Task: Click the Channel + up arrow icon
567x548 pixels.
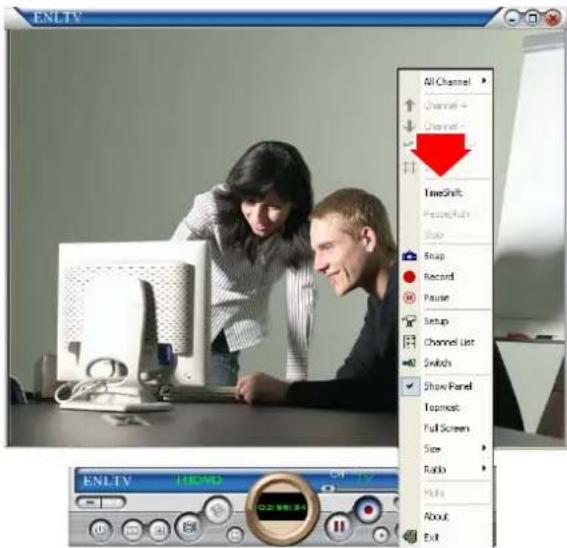Action: [409, 105]
